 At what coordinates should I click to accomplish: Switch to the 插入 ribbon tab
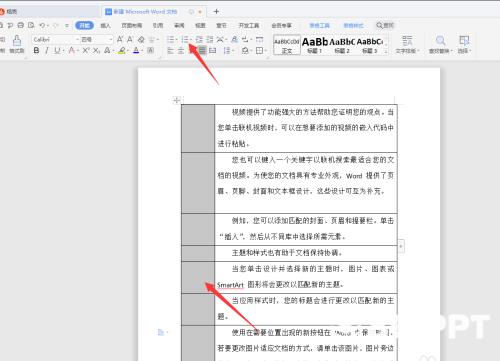(105, 25)
